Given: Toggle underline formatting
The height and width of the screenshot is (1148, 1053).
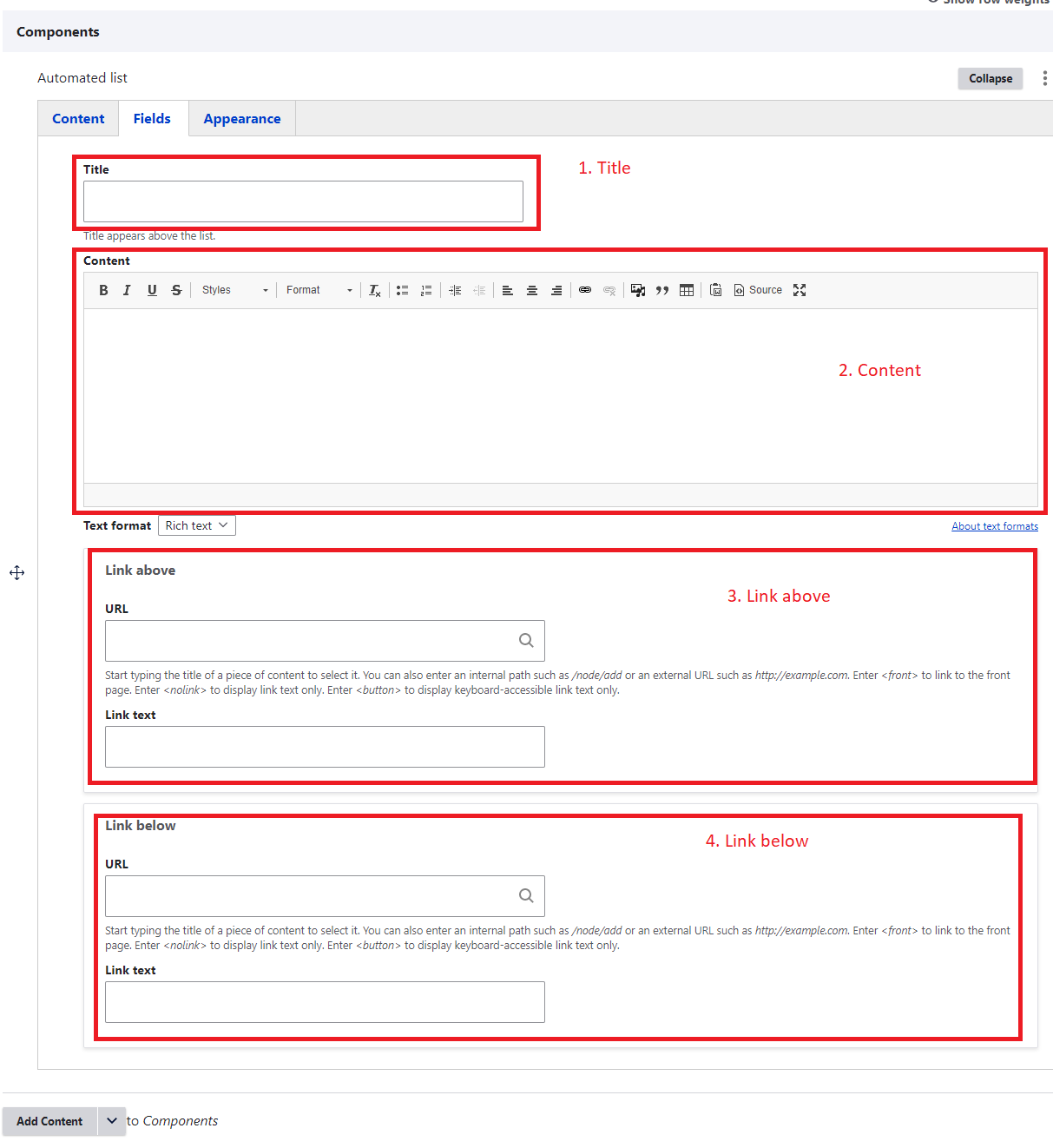Looking at the screenshot, I should click(152, 290).
